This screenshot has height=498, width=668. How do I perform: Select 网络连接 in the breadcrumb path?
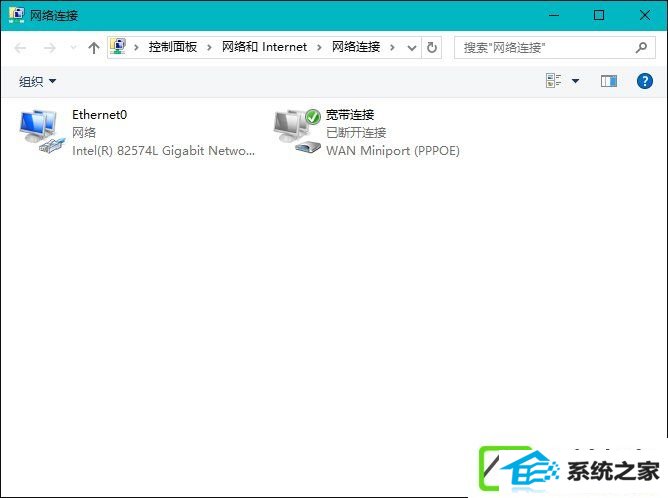356,47
